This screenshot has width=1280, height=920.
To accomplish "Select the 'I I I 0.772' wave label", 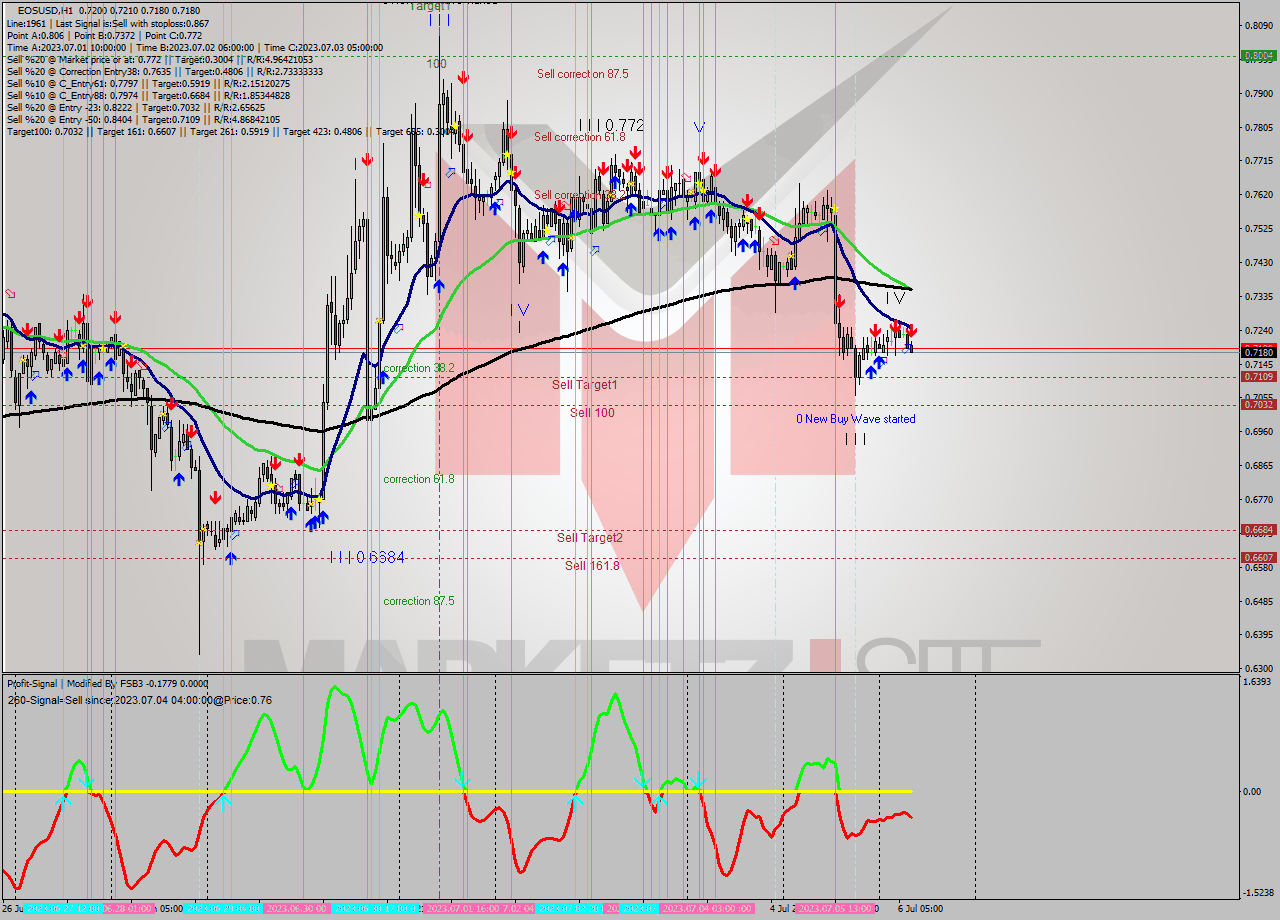I will [x=612, y=126].
